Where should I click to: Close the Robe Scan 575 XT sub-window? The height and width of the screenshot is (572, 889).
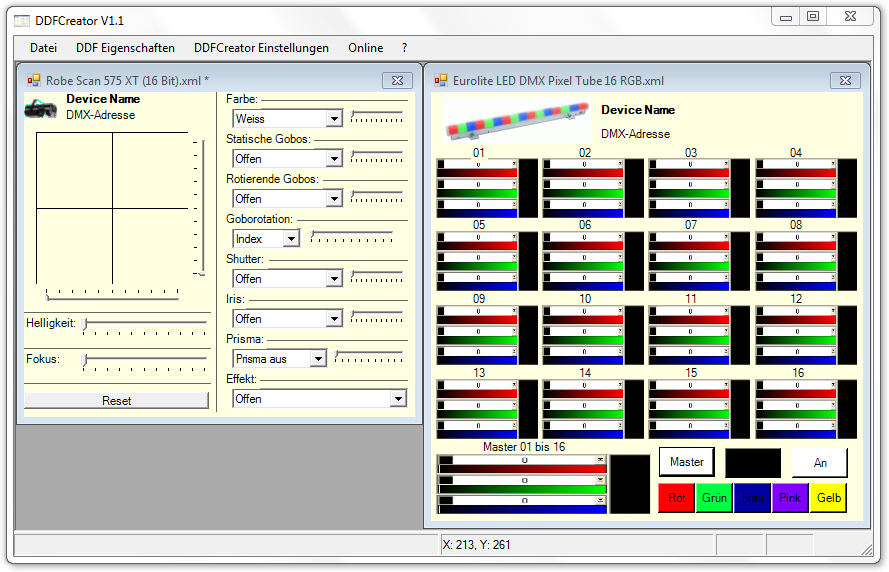coord(397,80)
